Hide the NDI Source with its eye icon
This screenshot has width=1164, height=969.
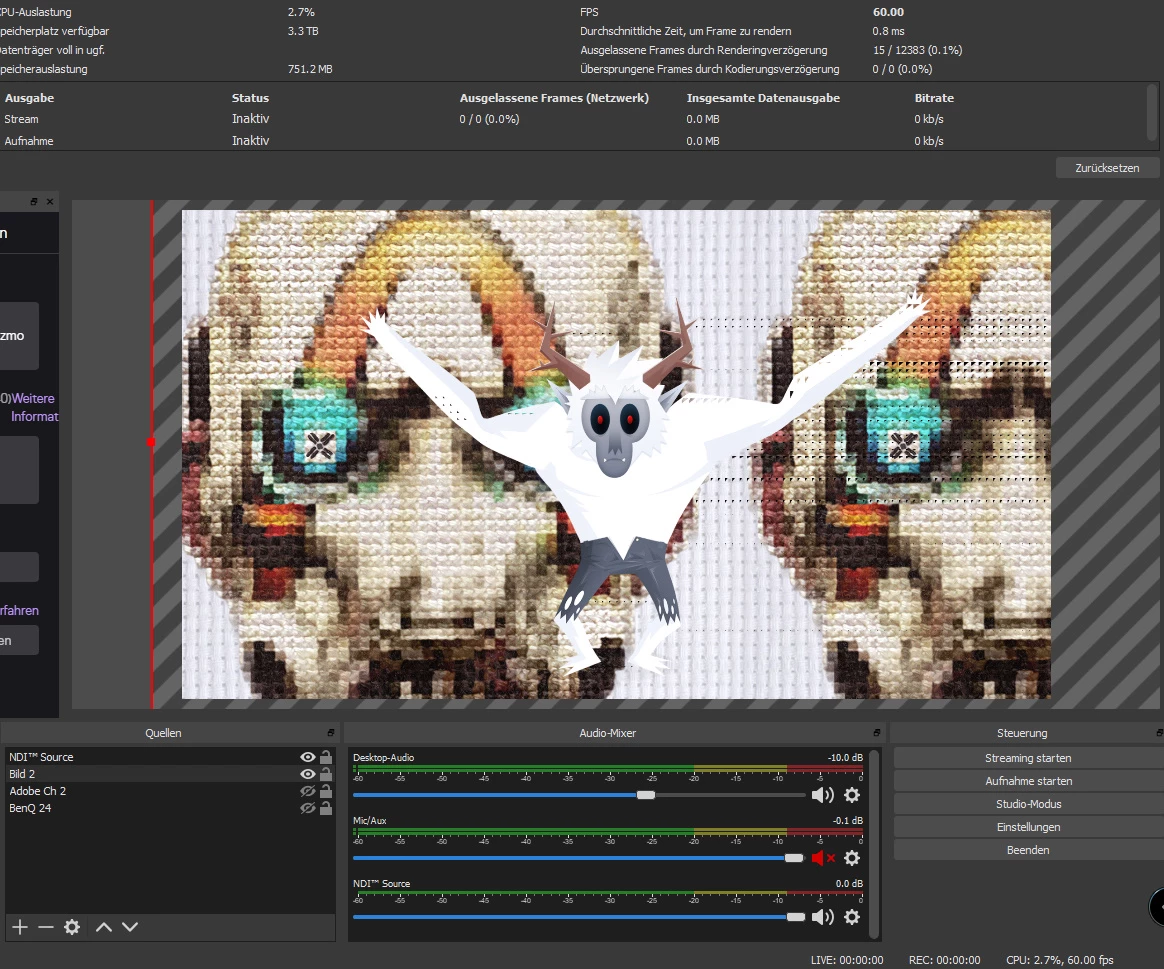point(307,757)
